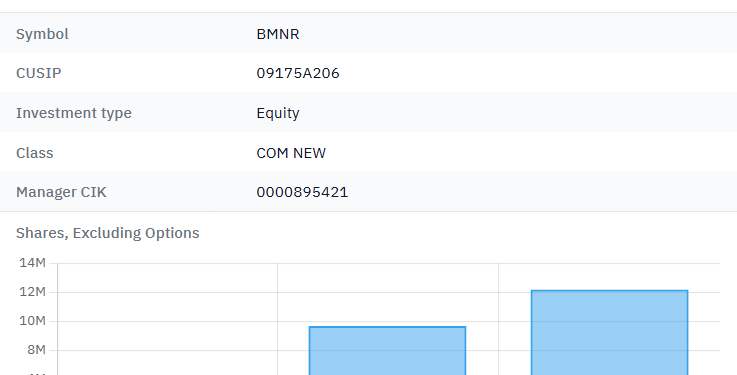The height and width of the screenshot is (375, 737).
Task: Select Manager CIK value 0000895421
Action: pos(302,192)
